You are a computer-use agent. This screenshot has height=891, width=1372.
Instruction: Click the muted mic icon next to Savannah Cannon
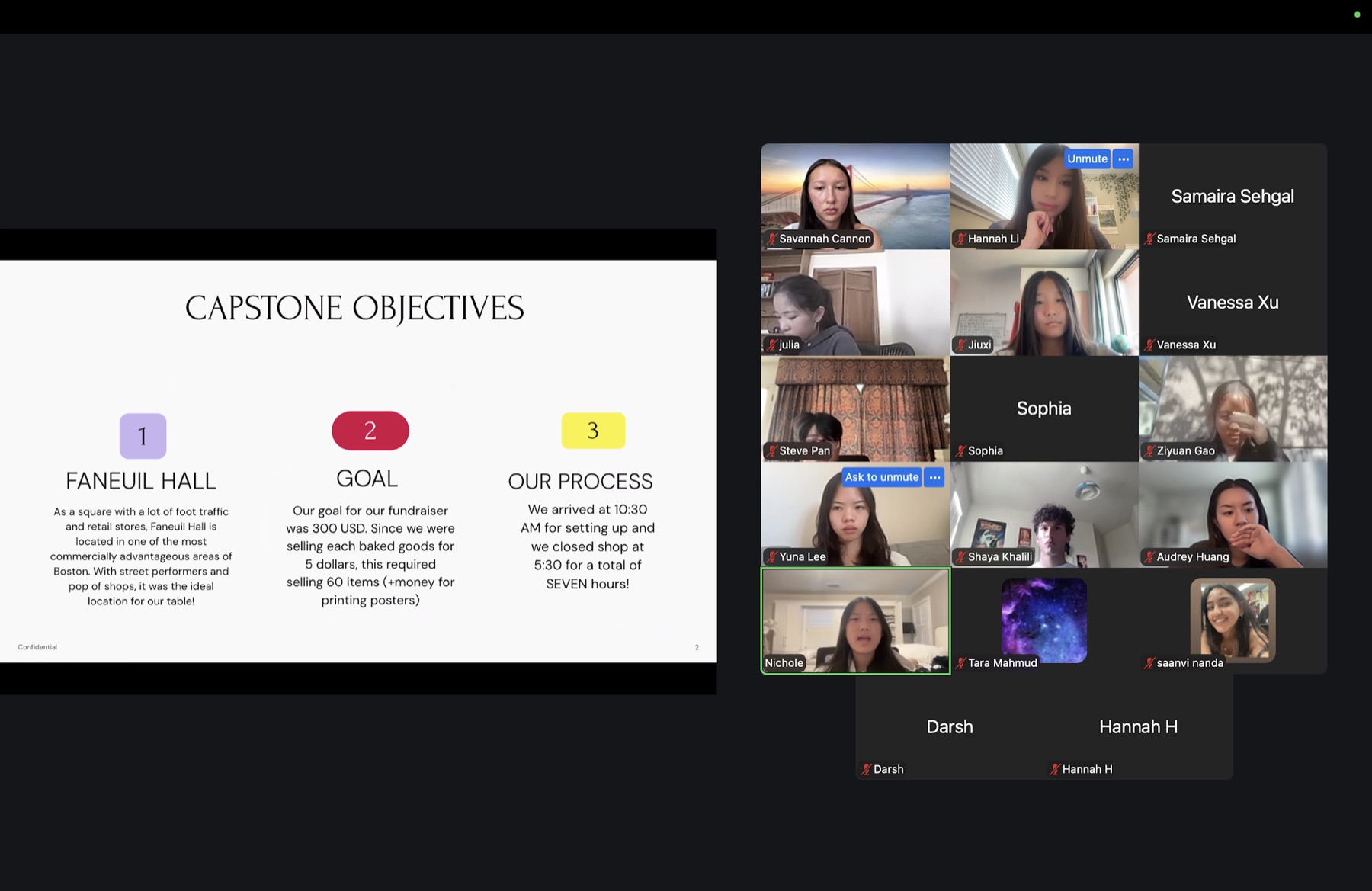771,239
